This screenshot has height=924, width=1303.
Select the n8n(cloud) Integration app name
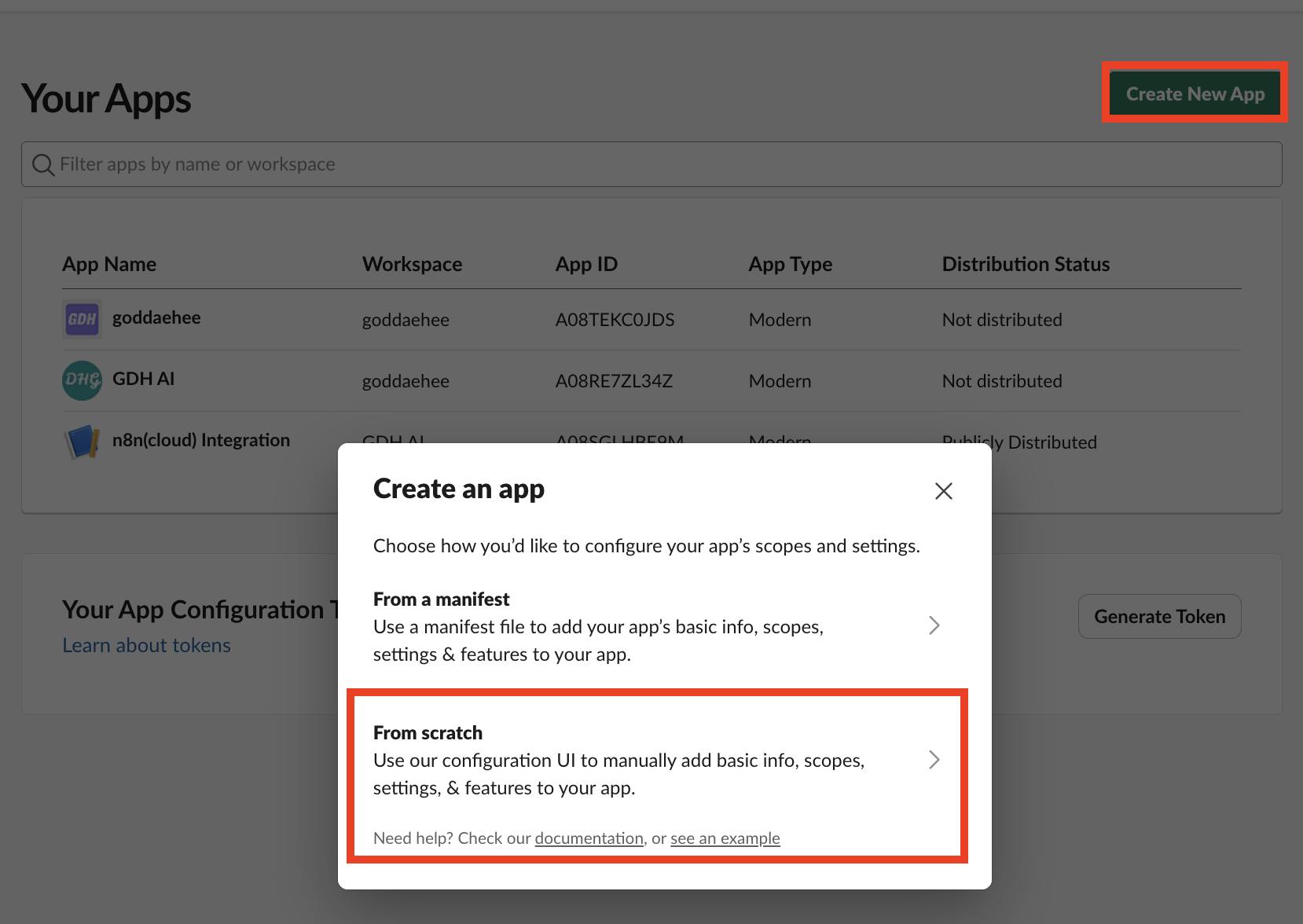pos(201,440)
